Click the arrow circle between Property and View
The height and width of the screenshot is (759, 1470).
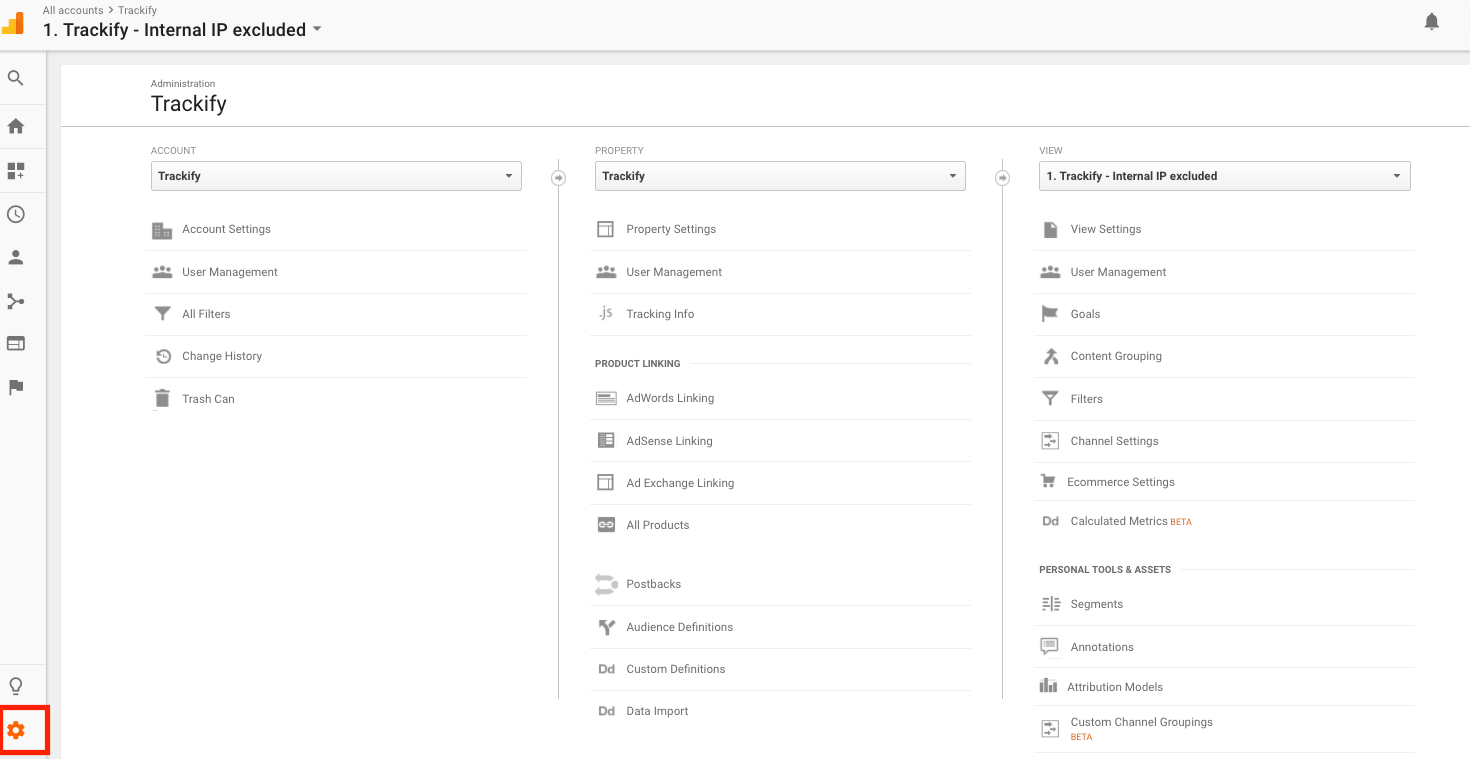click(x=1002, y=178)
